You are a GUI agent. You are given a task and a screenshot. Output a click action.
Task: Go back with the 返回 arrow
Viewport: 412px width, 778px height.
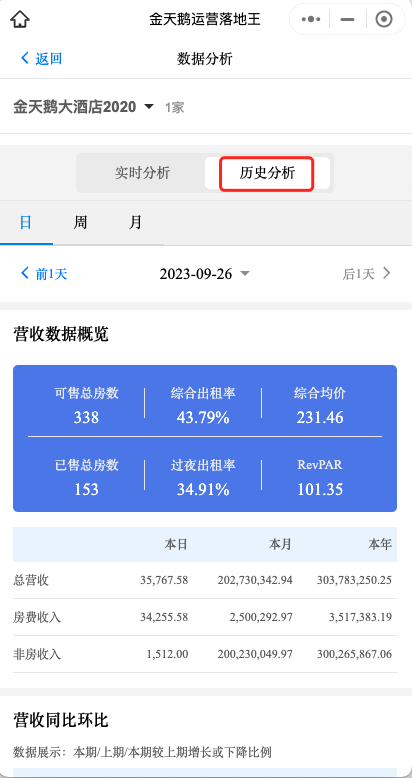pyautogui.click(x=25, y=59)
